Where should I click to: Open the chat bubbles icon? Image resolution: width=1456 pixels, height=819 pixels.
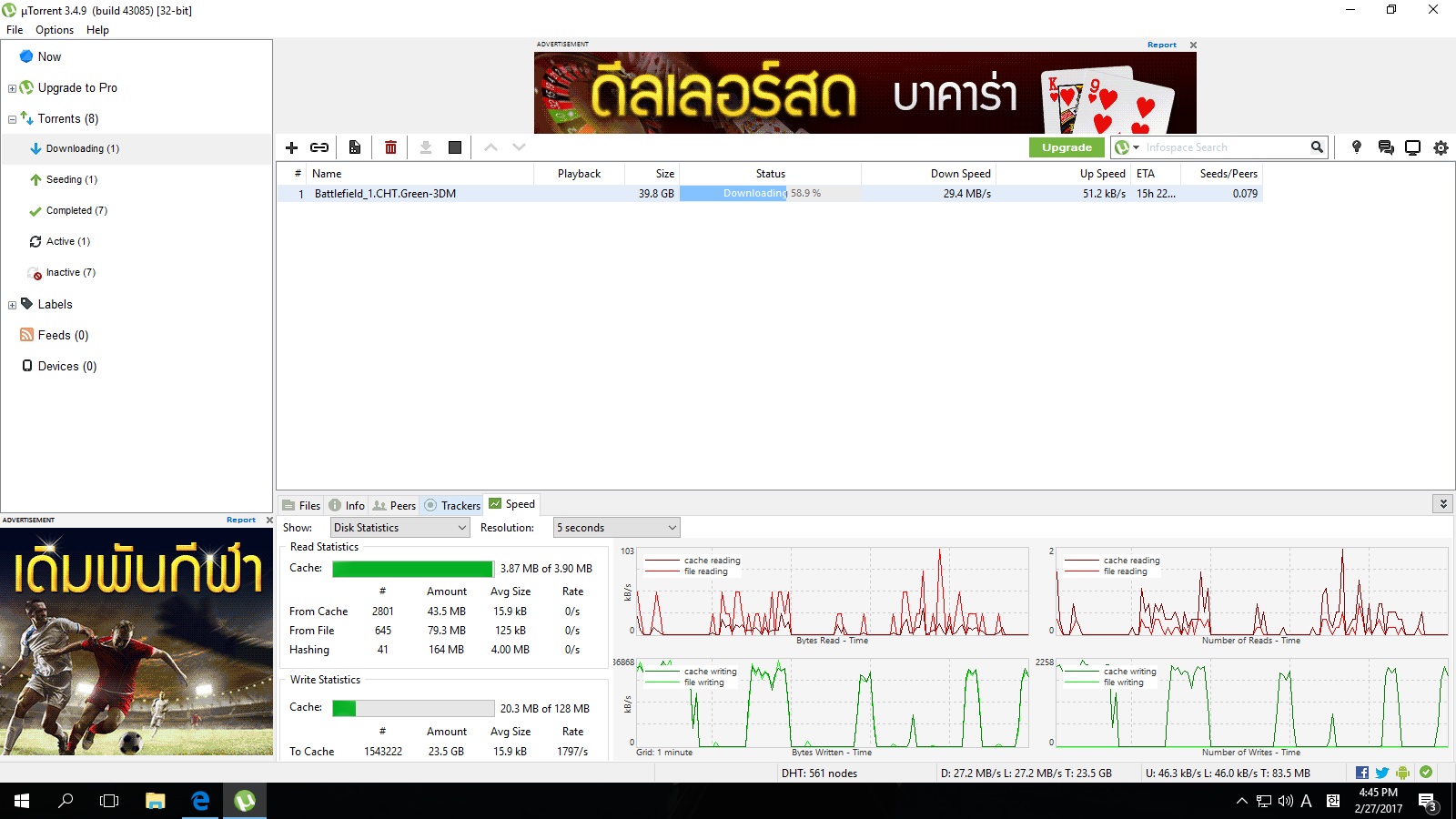tap(1386, 147)
